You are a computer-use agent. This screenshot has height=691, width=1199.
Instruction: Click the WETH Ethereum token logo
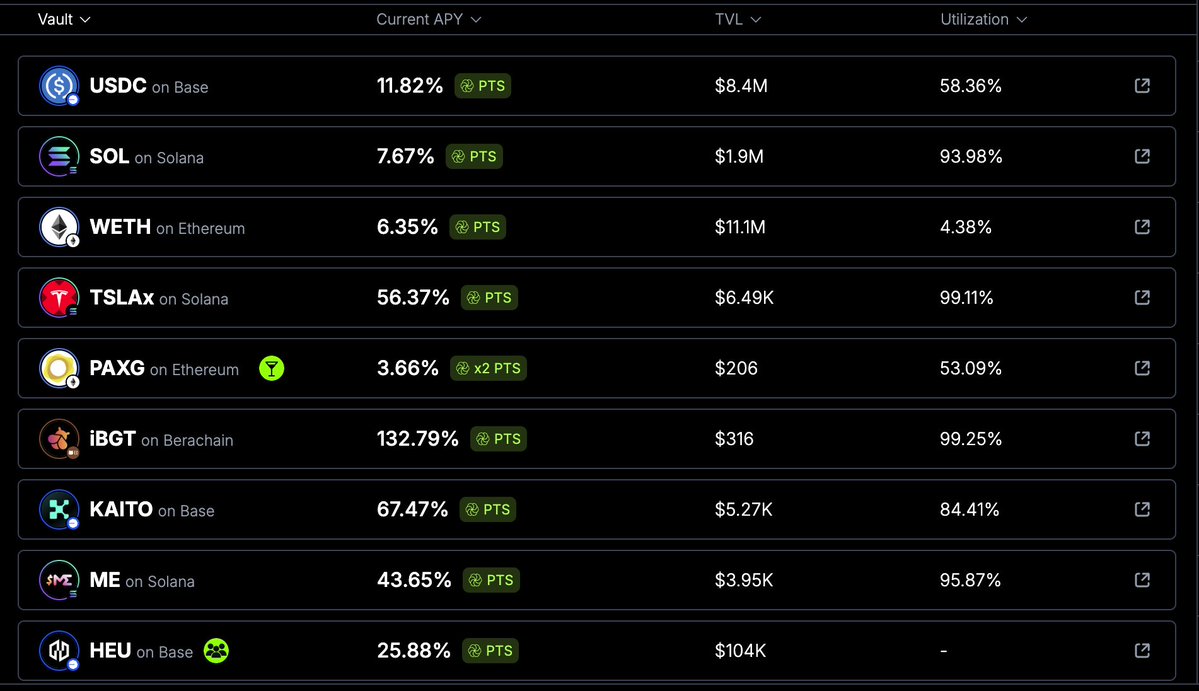[x=59, y=227]
